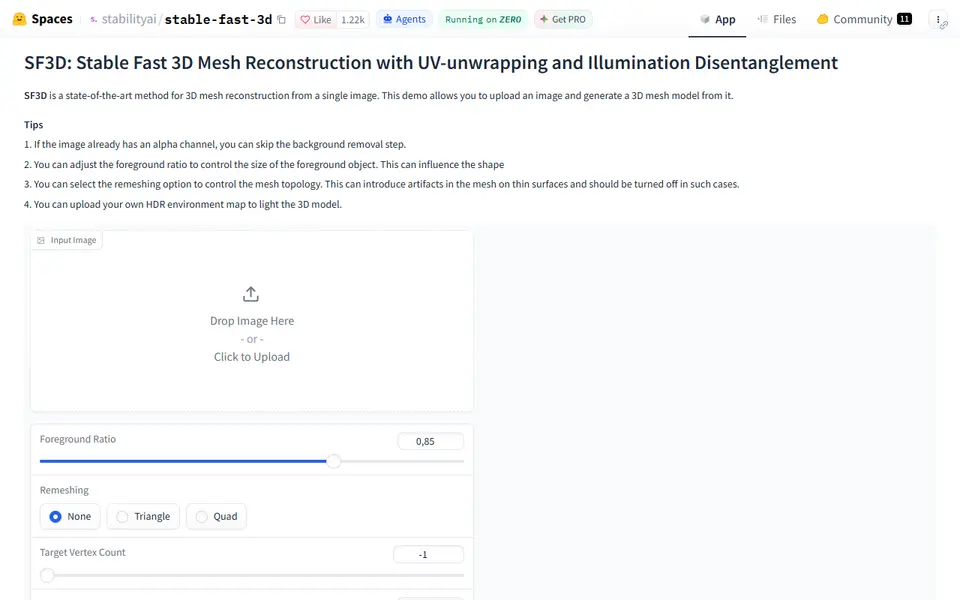
Task: Click the upload arrow icon
Action: pyautogui.click(x=251, y=294)
